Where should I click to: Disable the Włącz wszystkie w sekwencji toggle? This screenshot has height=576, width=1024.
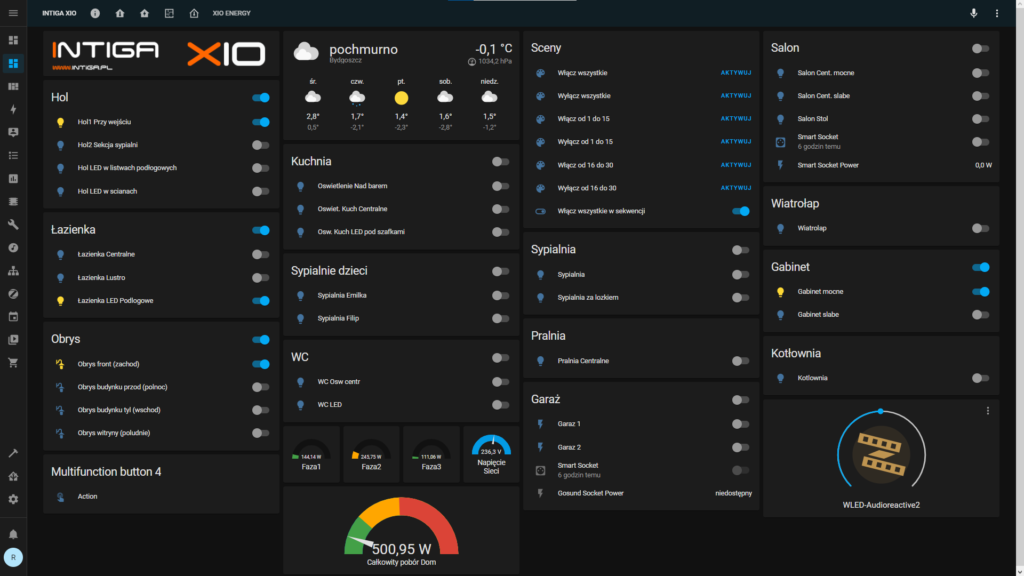tap(740, 211)
